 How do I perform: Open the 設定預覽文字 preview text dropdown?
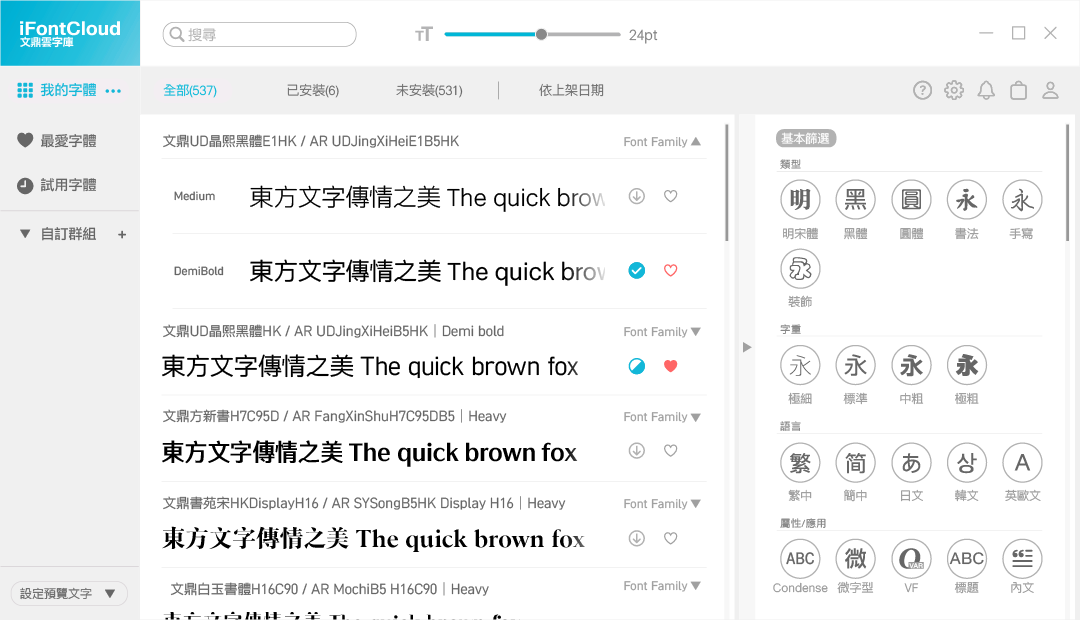click(x=68, y=593)
